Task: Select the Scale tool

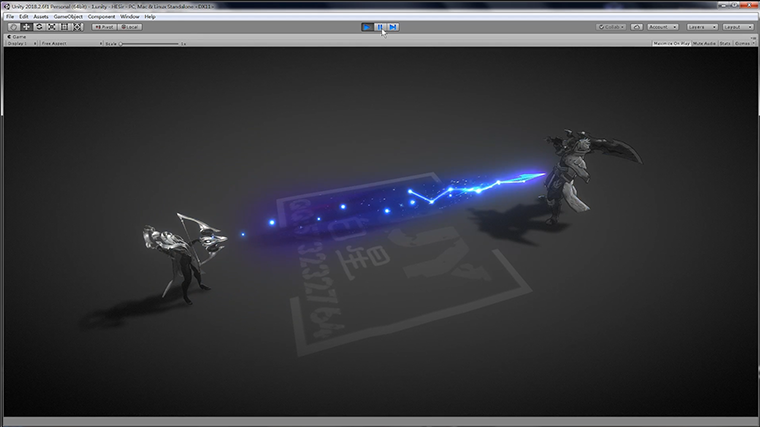Action: (x=52, y=27)
